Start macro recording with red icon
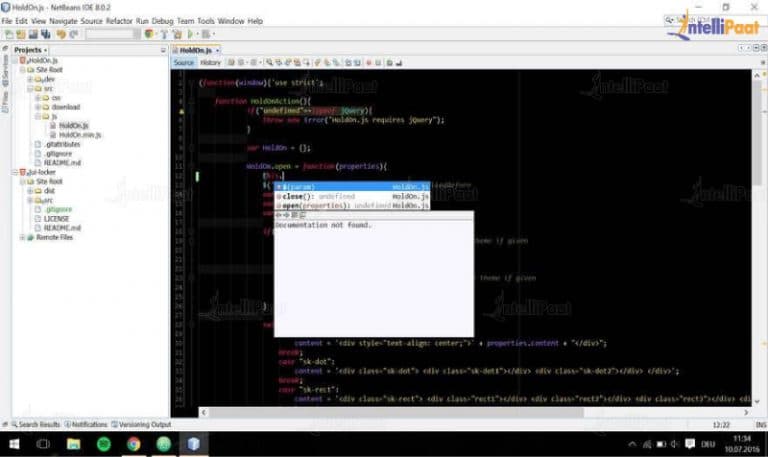 [369, 63]
